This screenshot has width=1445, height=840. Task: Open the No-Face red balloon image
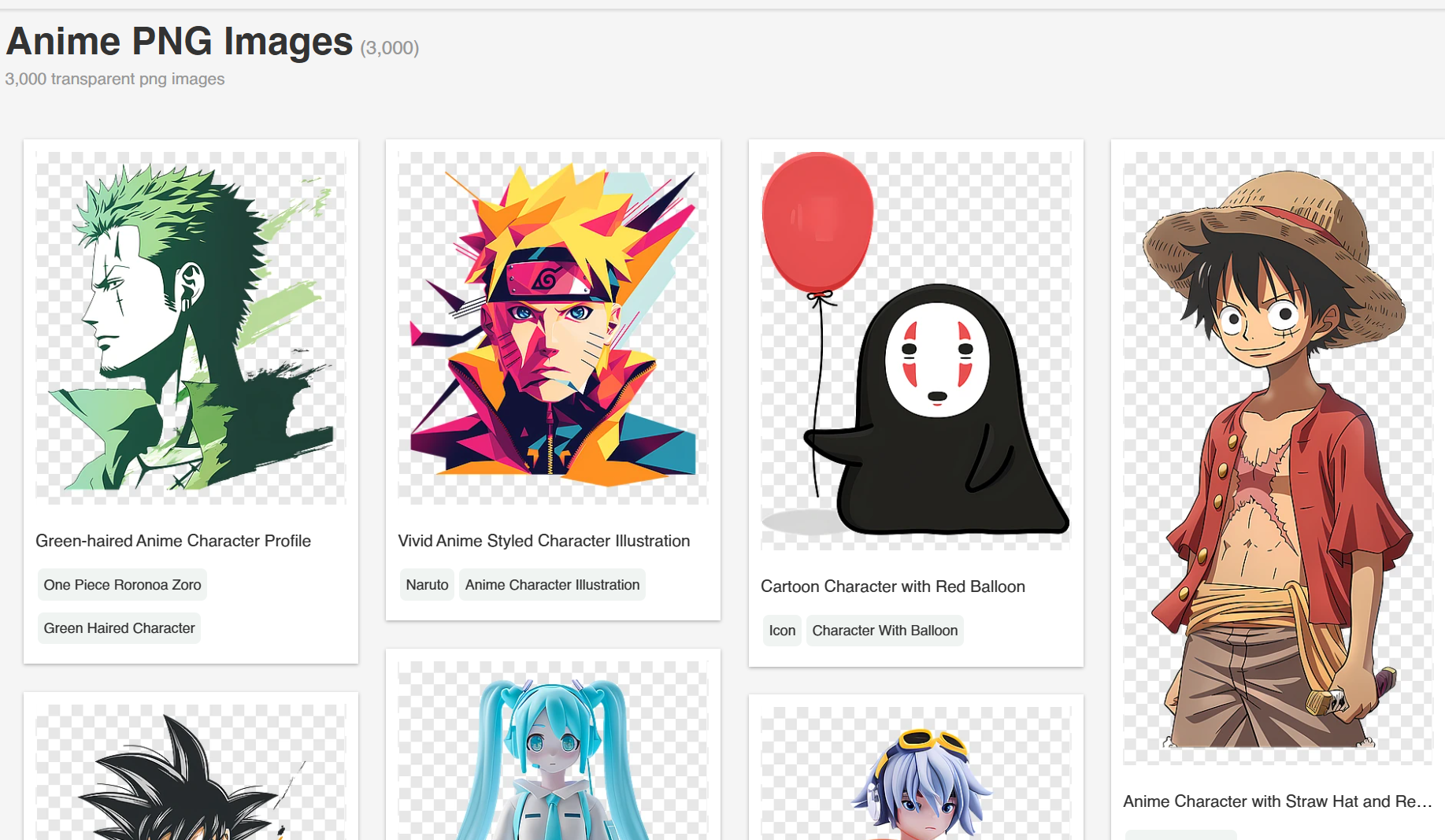click(x=916, y=350)
